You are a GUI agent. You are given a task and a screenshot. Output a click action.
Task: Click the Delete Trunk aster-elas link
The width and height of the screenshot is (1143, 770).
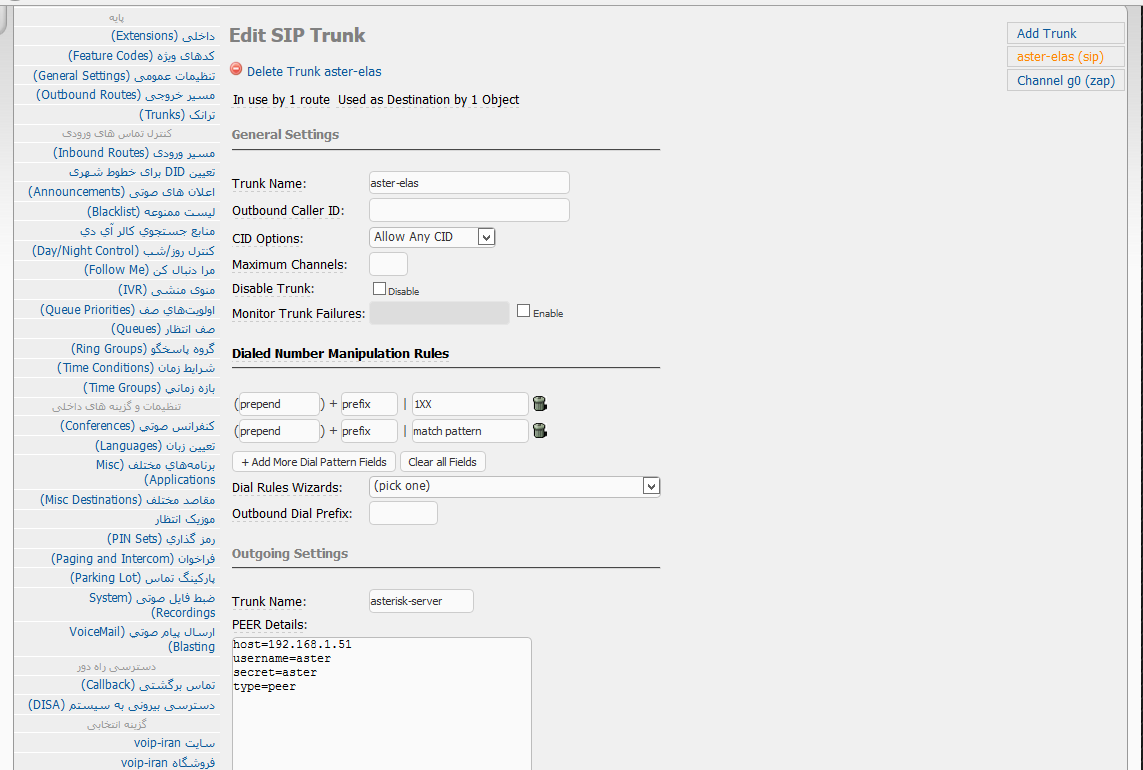[x=313, y=71]
